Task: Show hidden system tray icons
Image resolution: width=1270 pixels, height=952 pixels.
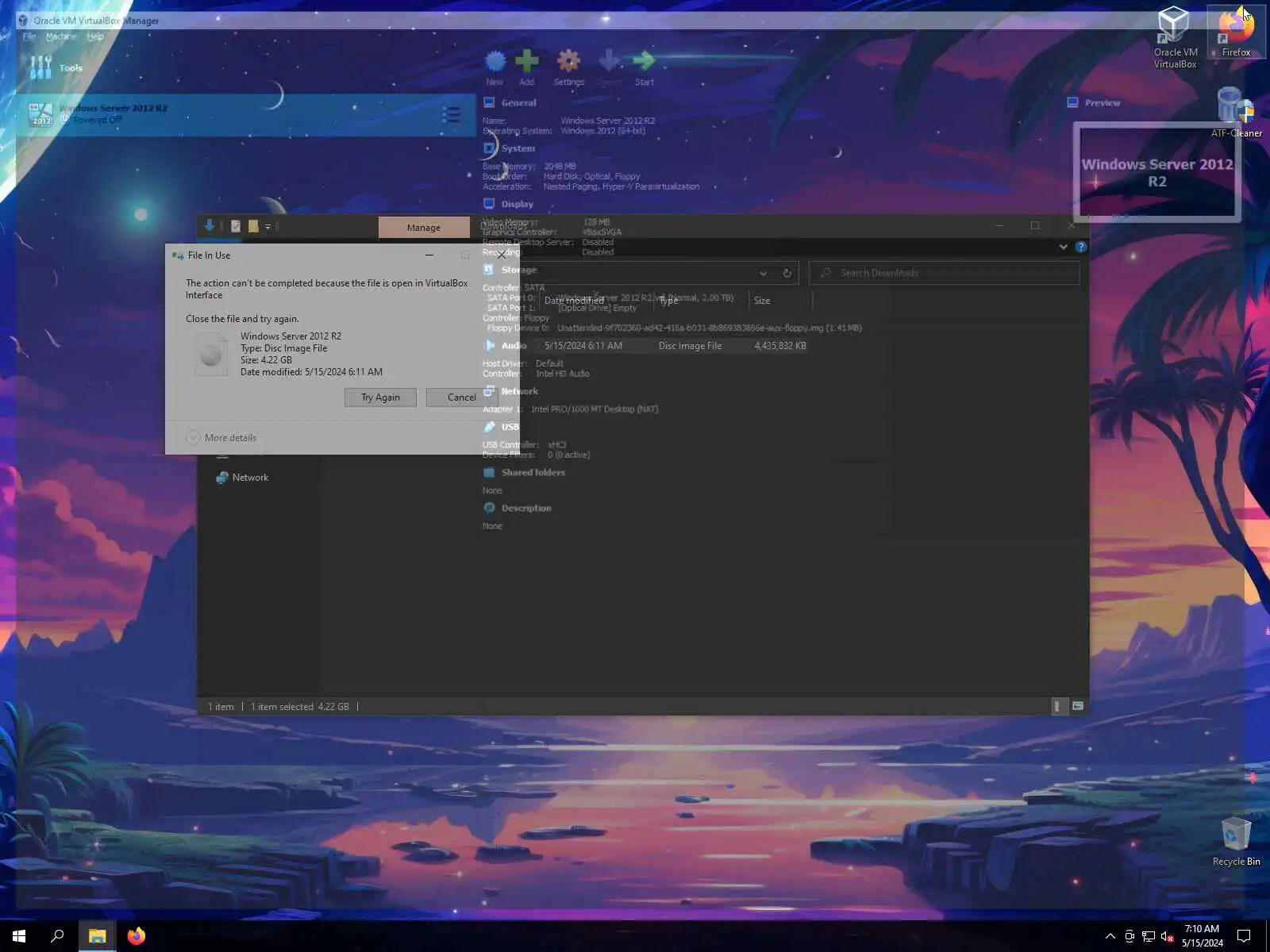Action: (x=1110, y=936)
